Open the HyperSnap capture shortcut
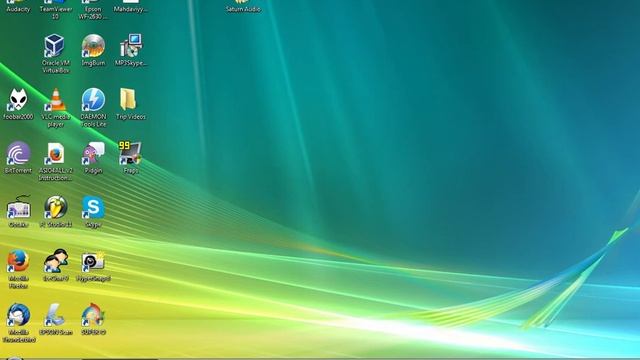The image size is (640, 360). click(x=93, y=261)
